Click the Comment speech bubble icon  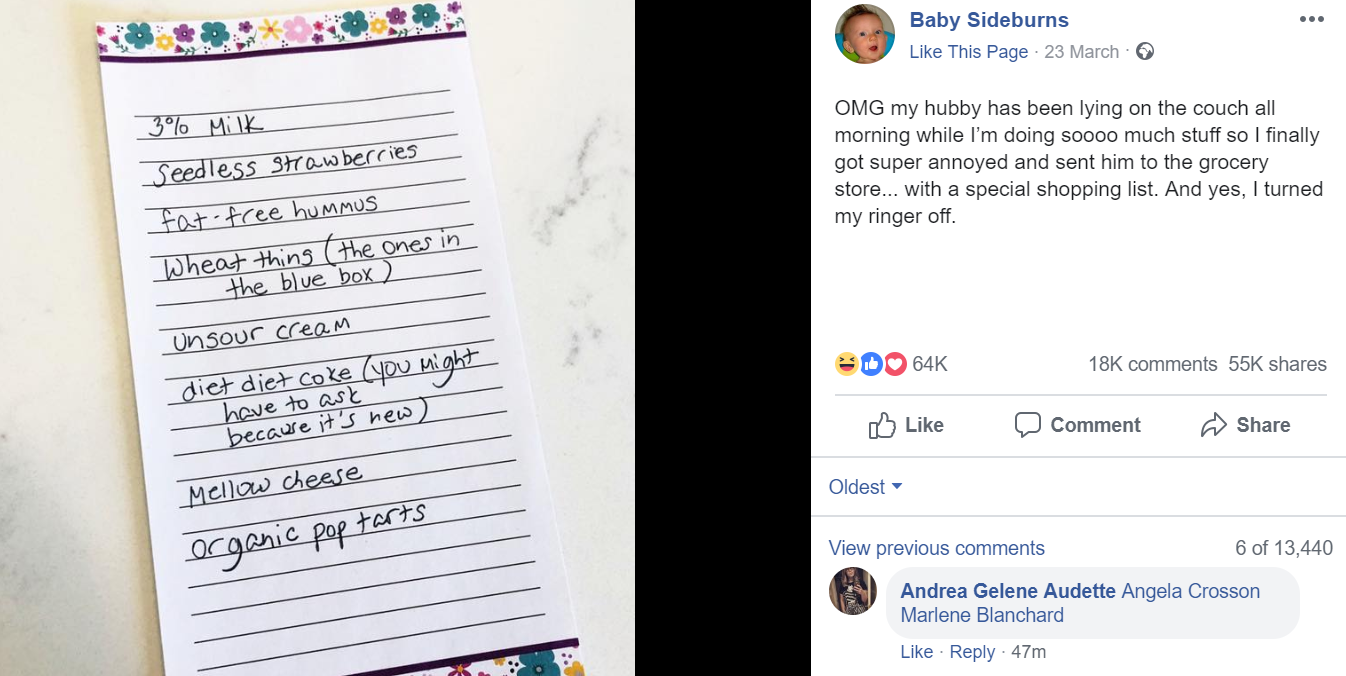click(1027, 425)
